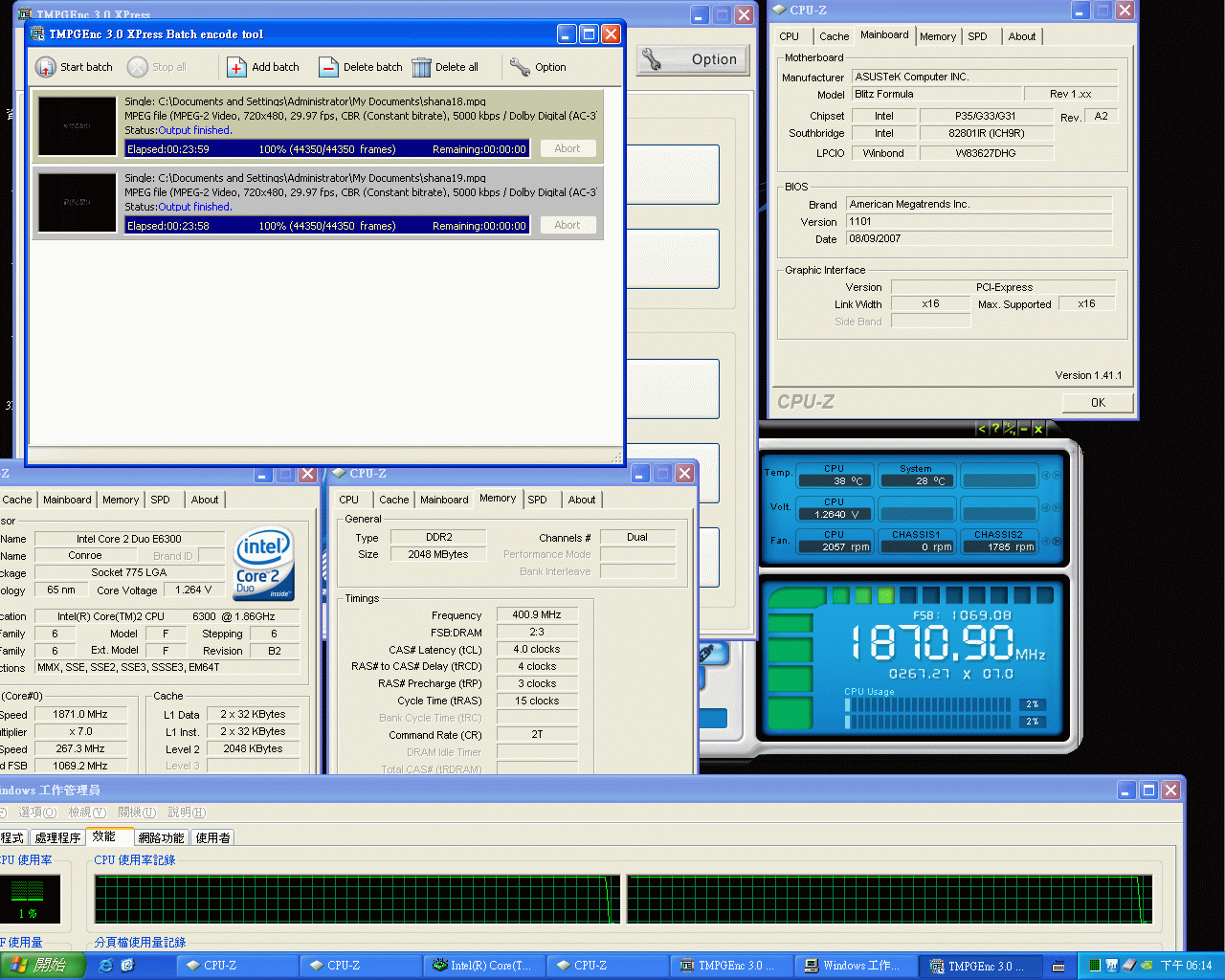Click the green monitor icon in the system tray
Viewport: 1225px width, 980px height.
tap(1094, 966)
